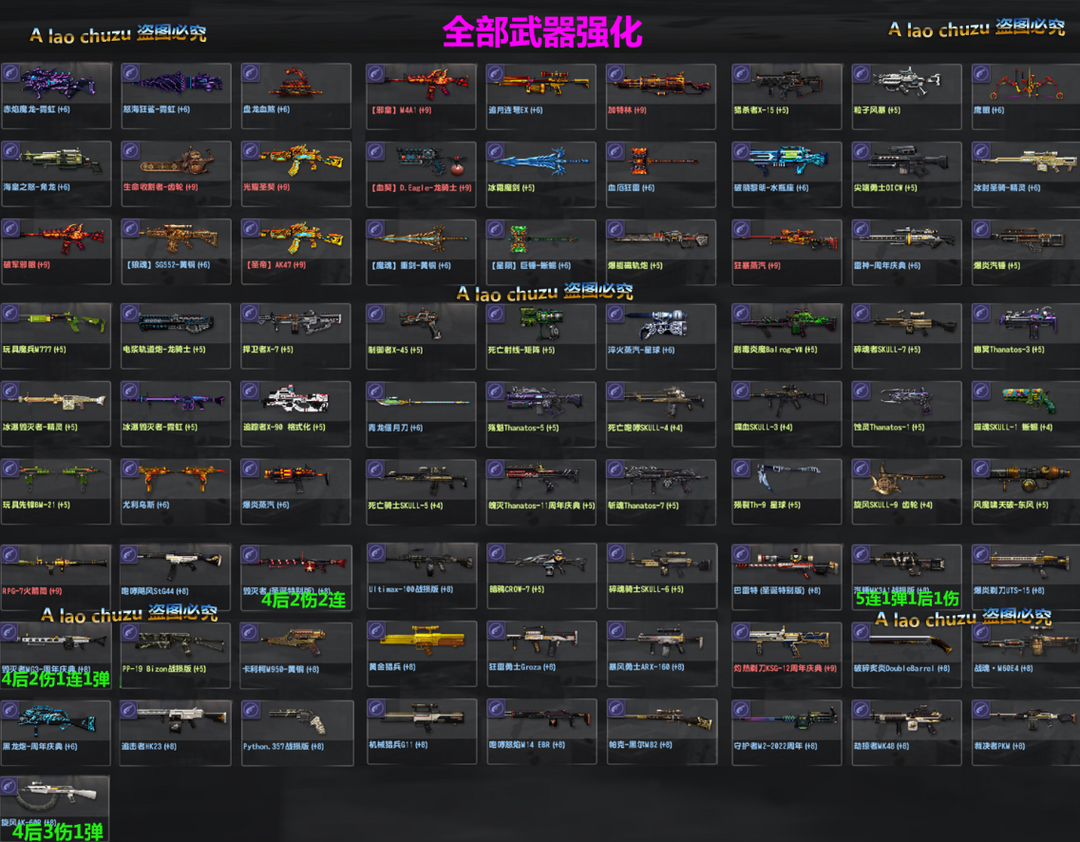Viewport: 1080px width, 842px height.
Task: Select the OICW (+5) black rifle icon
Action: coord(907,160)
